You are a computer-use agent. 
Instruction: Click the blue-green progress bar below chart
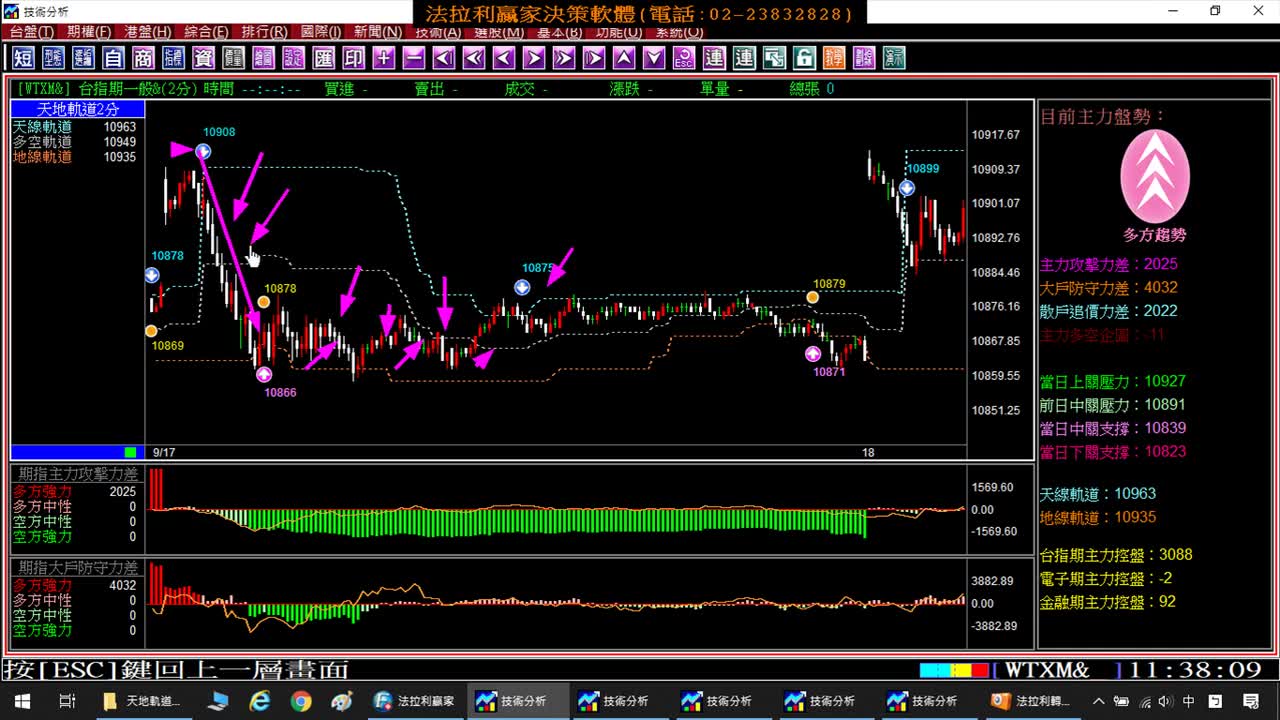[75, 452]
